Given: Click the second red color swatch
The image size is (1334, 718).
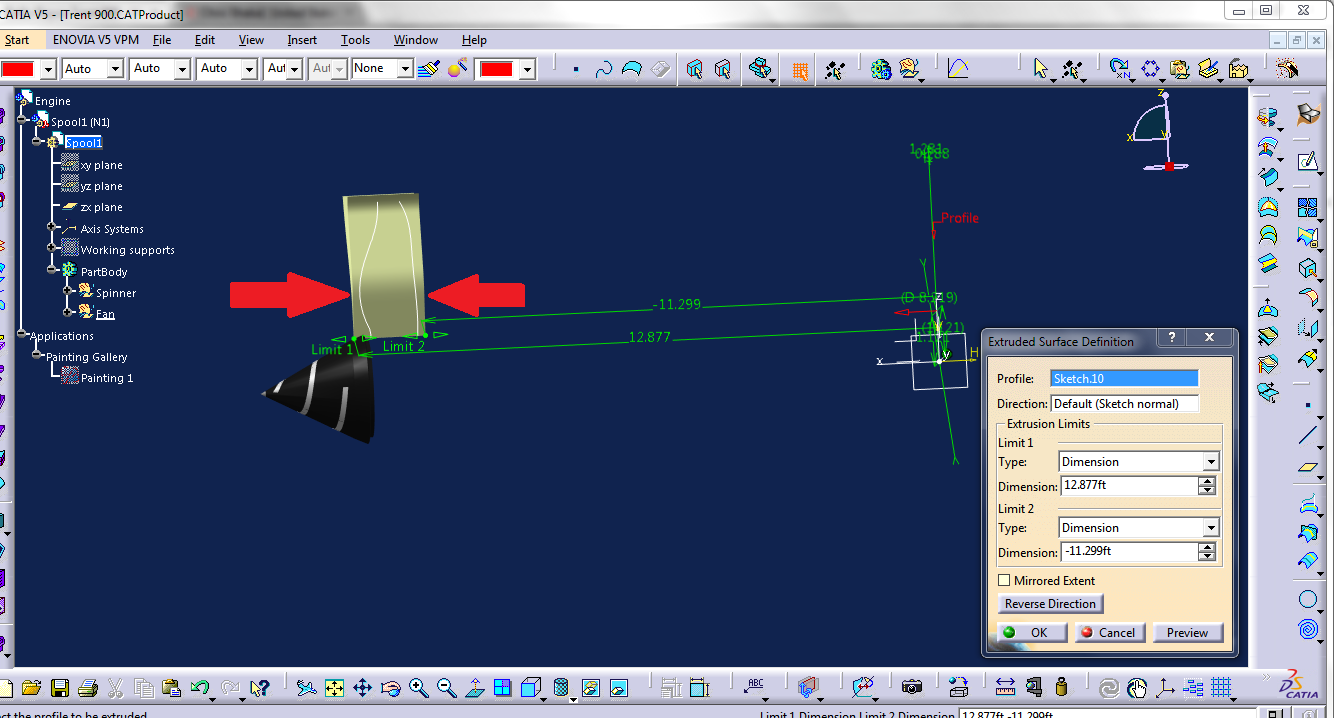Looking at the screenshot, I should [498, 68].
